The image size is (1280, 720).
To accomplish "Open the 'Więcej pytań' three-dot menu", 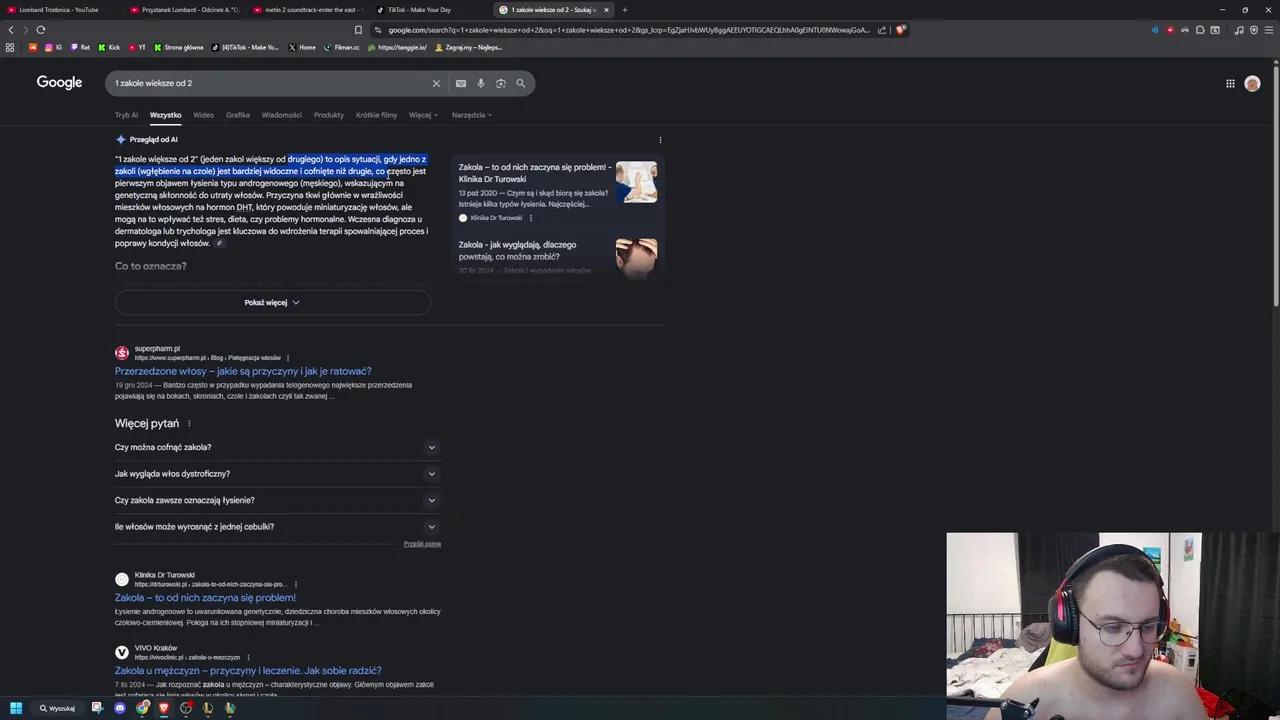I will (x=189, y=424).
